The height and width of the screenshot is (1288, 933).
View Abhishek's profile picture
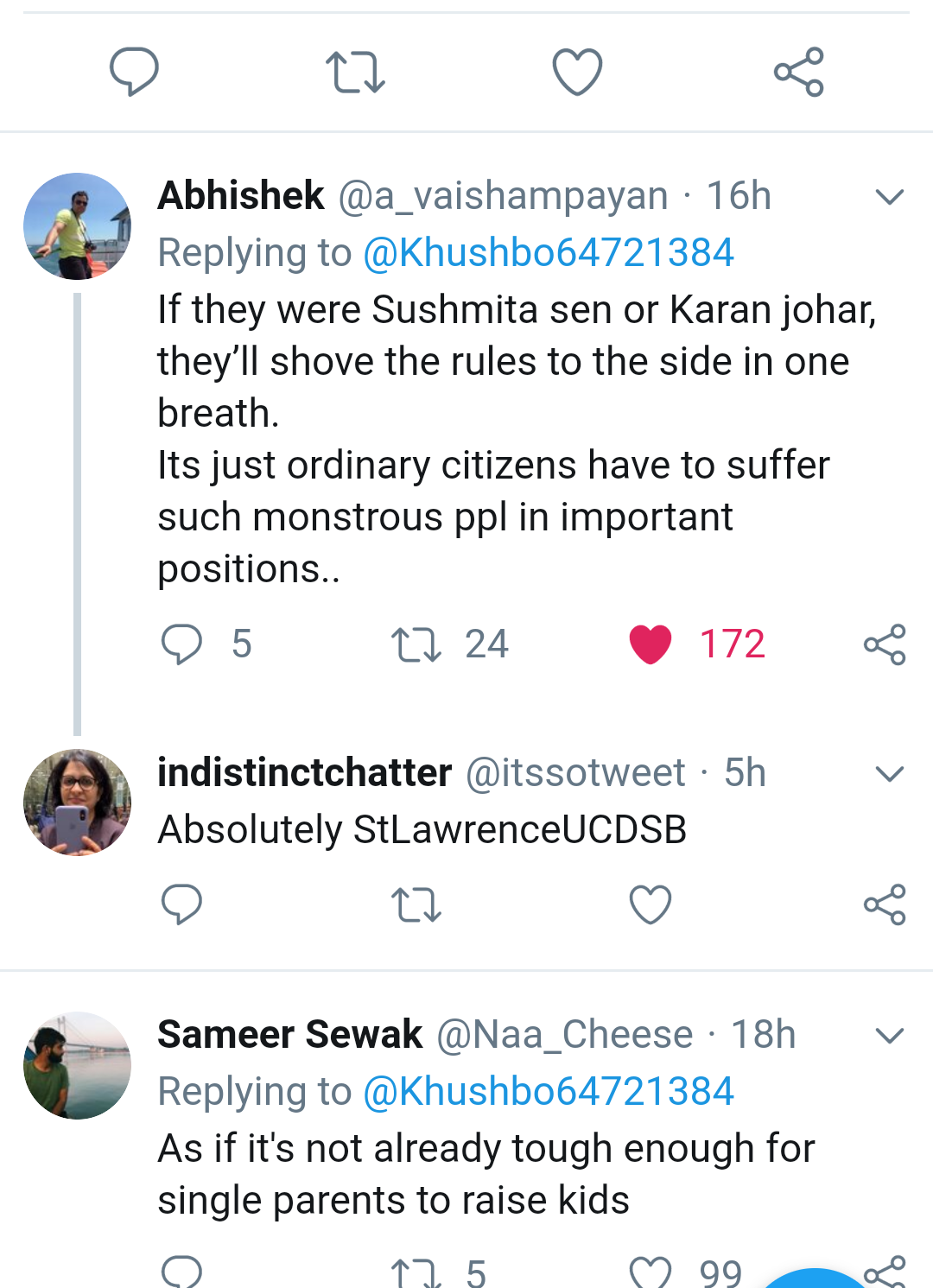point(78,226)
